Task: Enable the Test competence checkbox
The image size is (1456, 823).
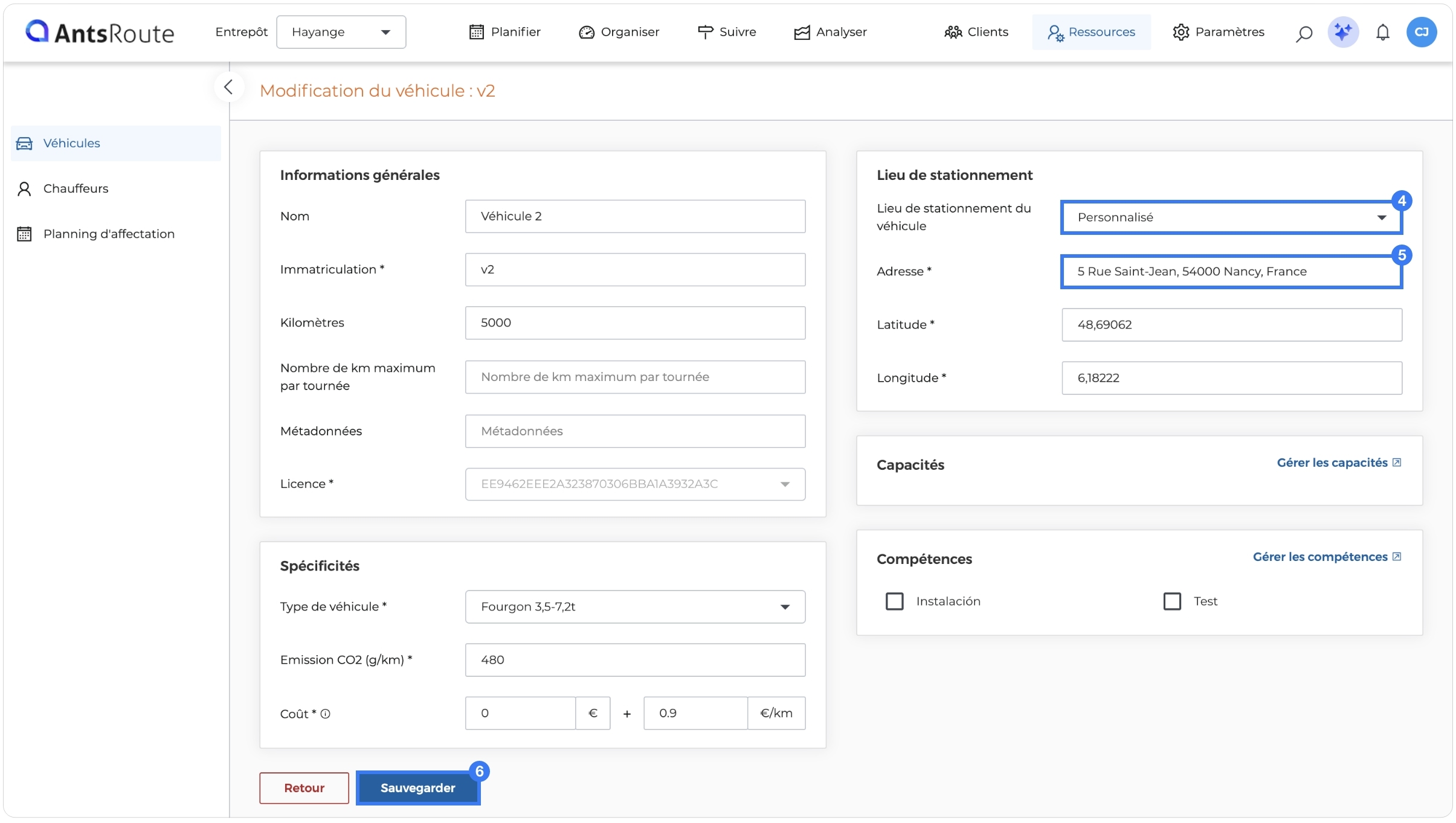Action: point(1172,601)
